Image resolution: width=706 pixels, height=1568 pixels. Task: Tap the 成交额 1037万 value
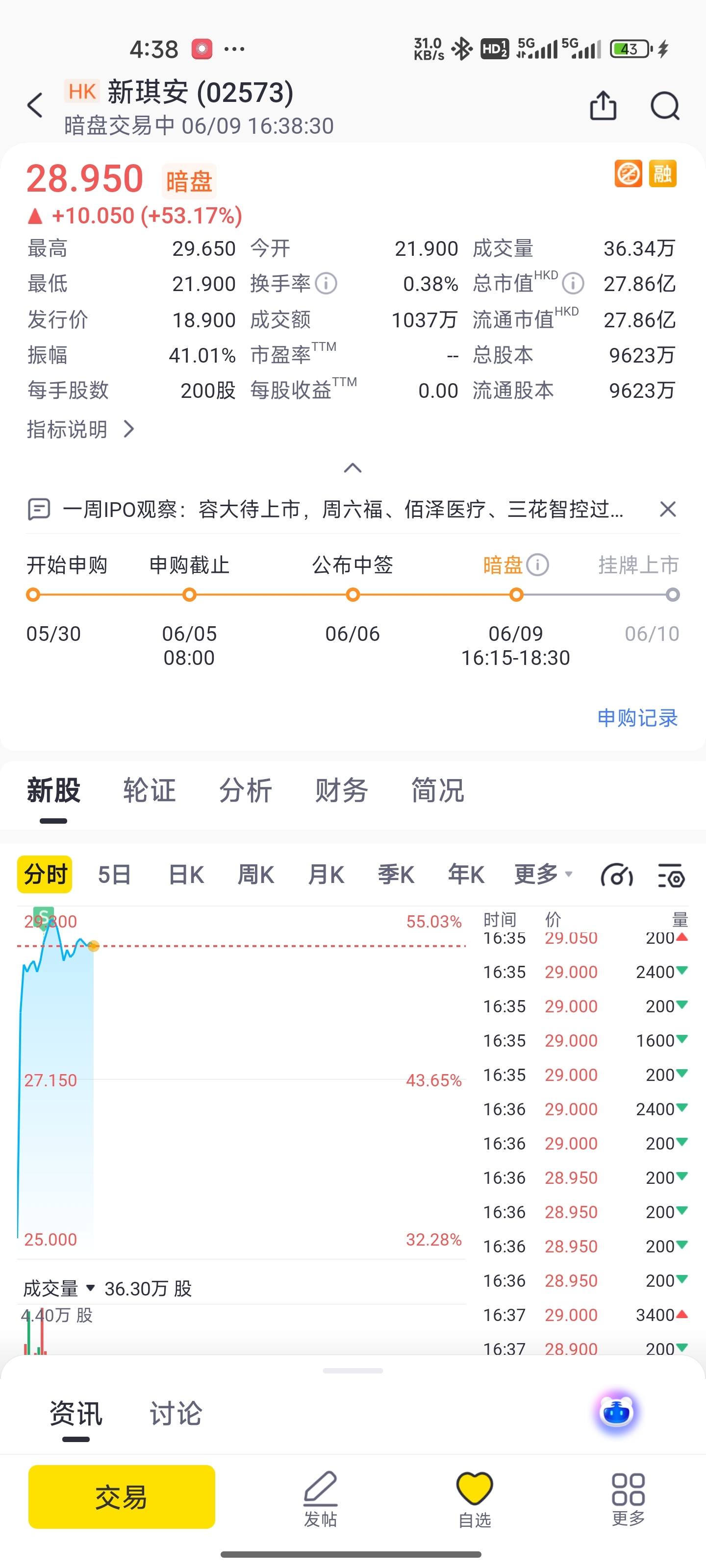pyautogui.click(x=425, y=319)
